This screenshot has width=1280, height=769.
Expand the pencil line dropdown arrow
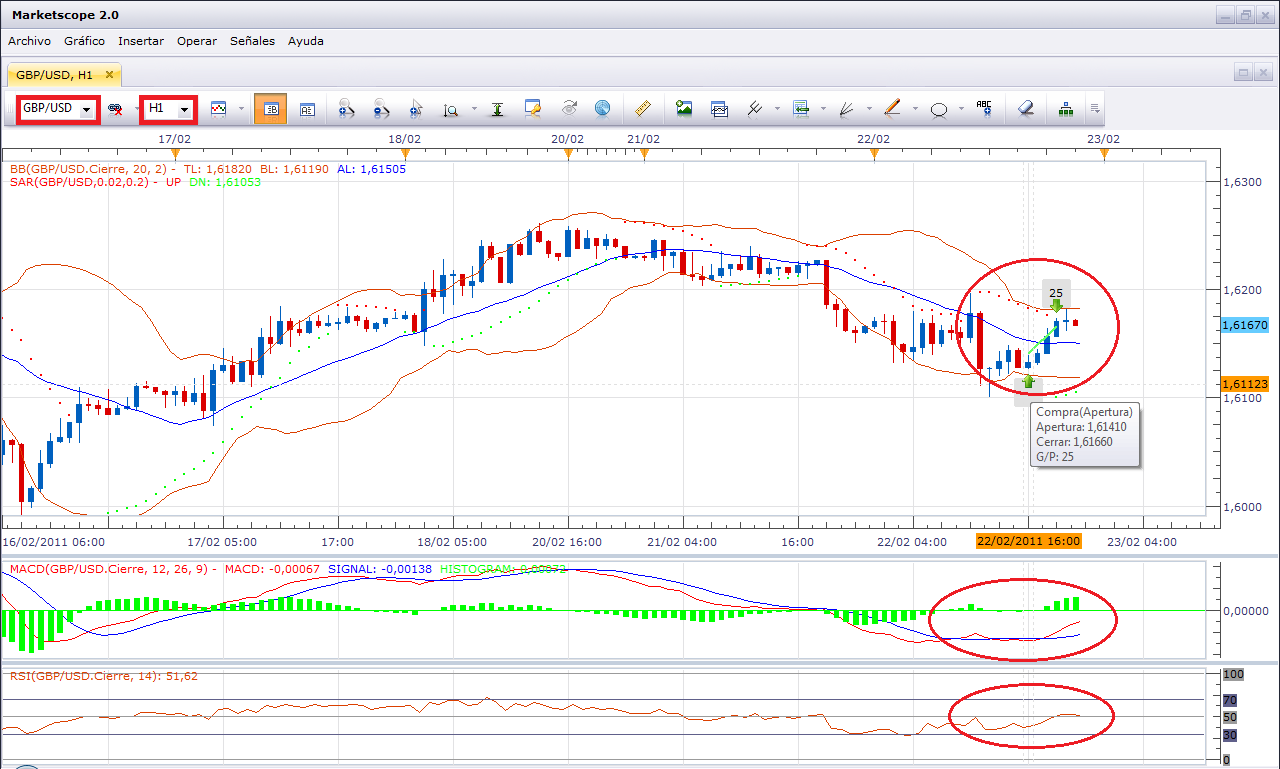pos(915,109)
